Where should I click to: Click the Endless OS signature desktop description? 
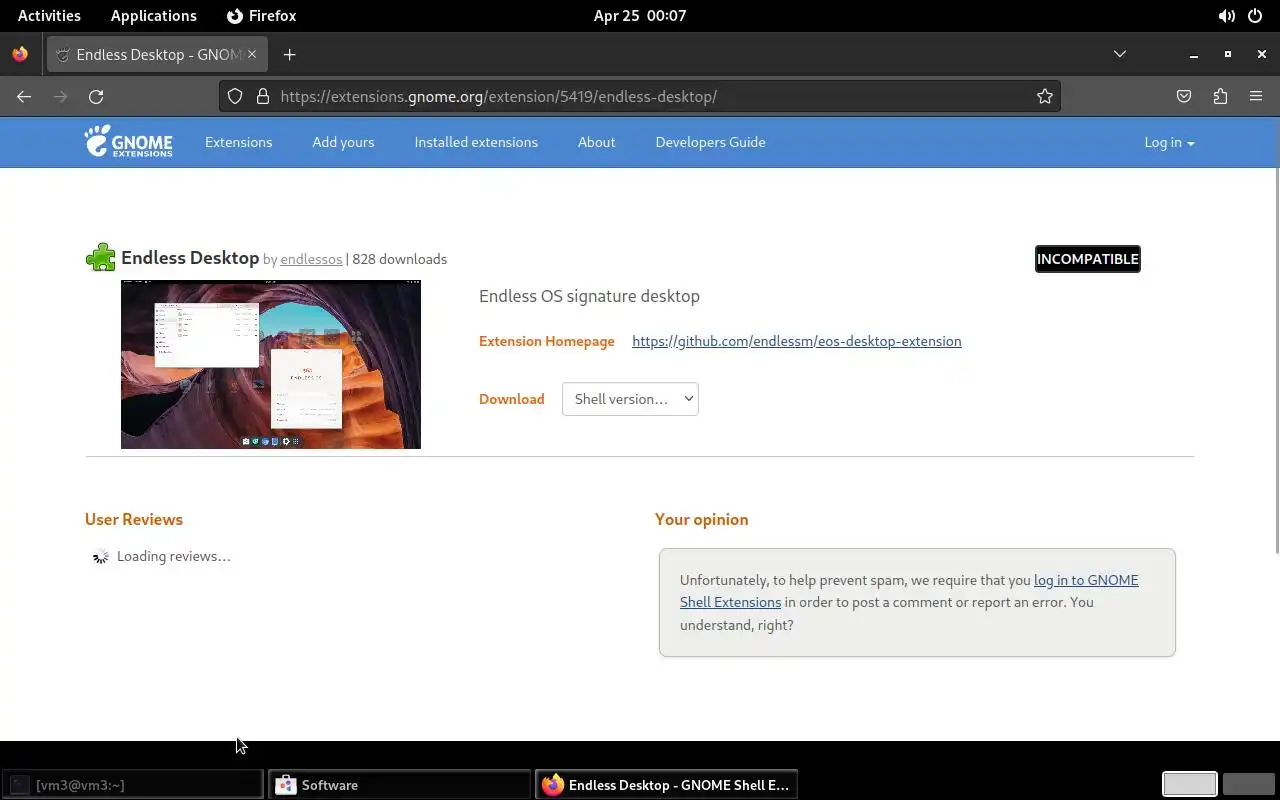click(589, 296)
